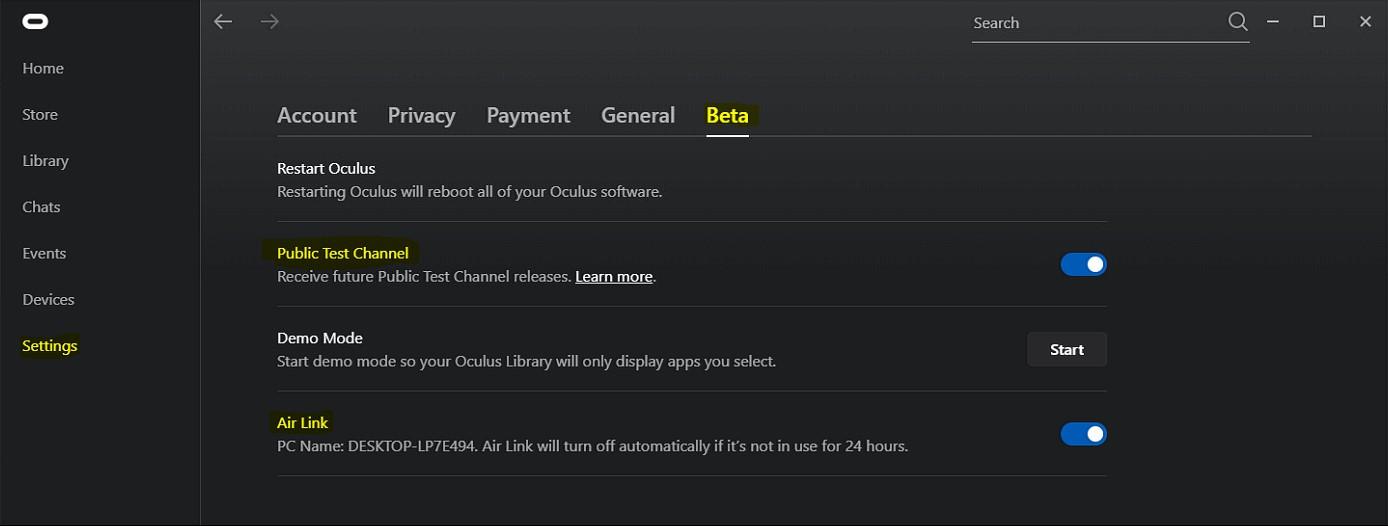Go to Store in the sidebar
The height and width of the screenshot is (526, 1388).
coord(40,114)
